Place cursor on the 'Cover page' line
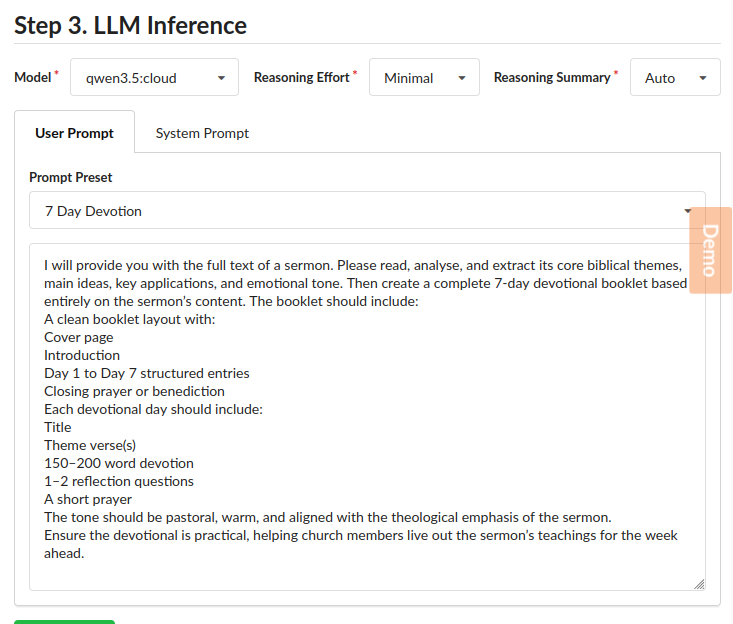This screenshot has width=733, height=624. [79, 337]
